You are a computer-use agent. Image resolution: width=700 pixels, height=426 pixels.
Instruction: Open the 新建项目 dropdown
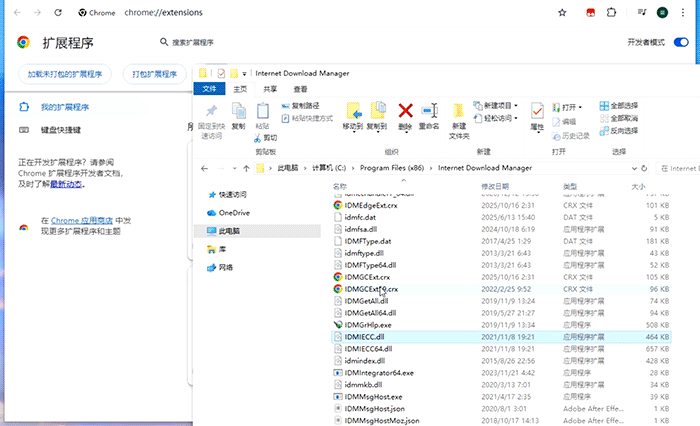pos(498,105)
